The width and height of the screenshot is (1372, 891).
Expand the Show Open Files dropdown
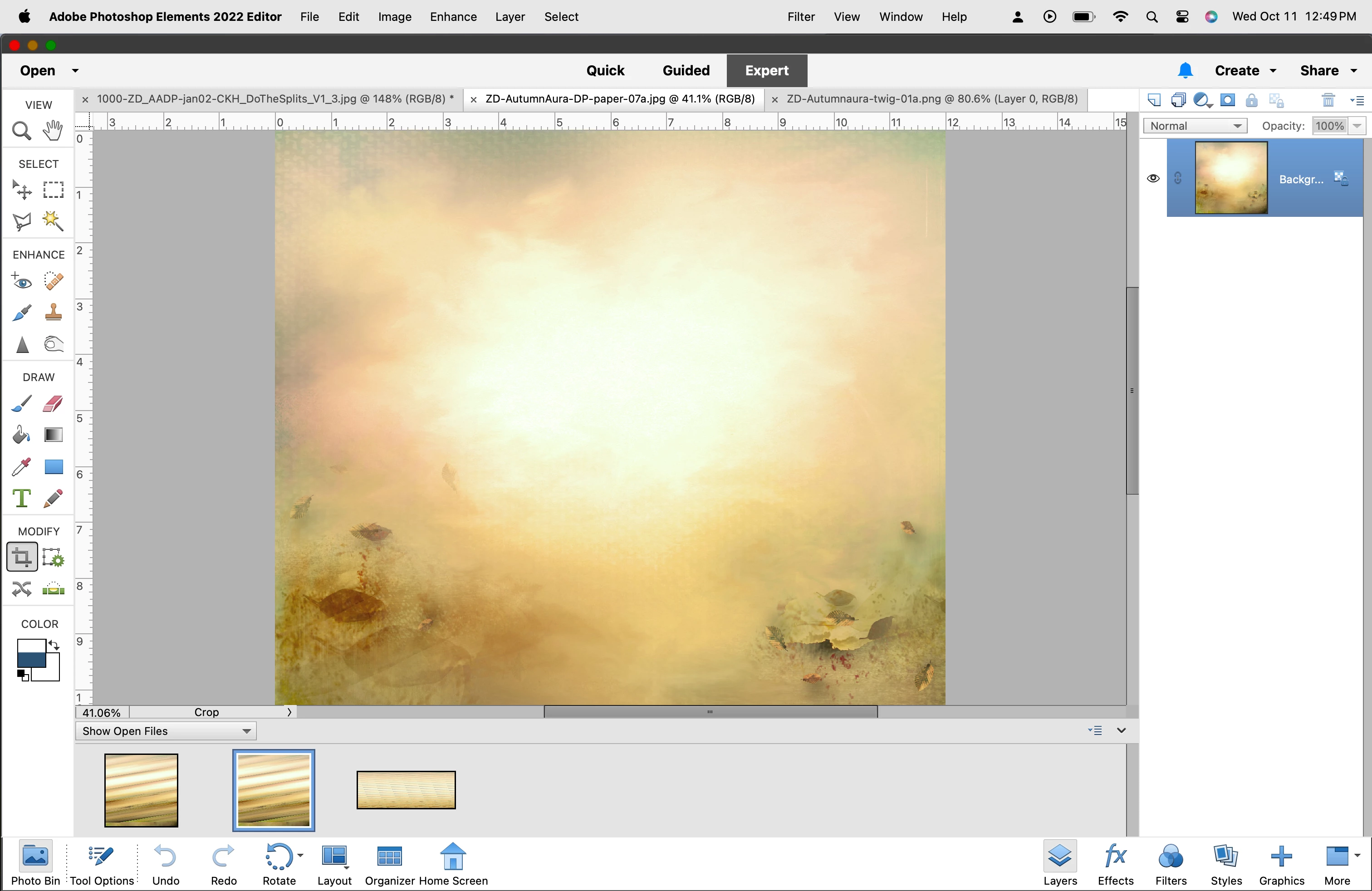[x=166, y=731]
